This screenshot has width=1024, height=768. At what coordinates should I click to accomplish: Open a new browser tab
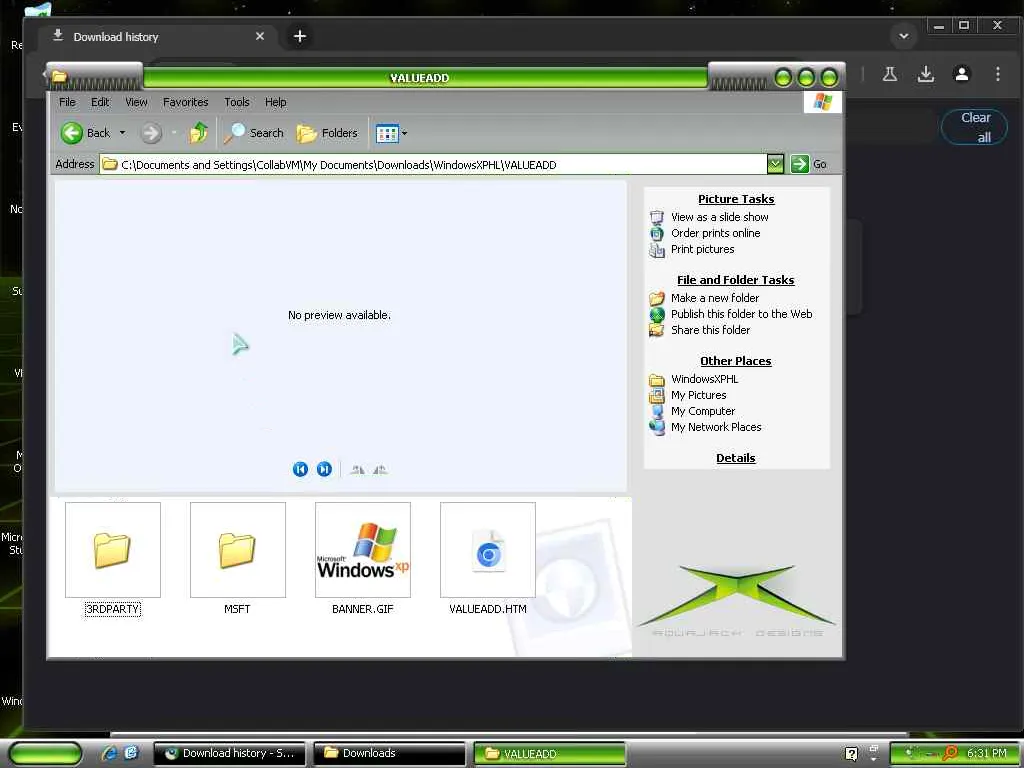300,37
